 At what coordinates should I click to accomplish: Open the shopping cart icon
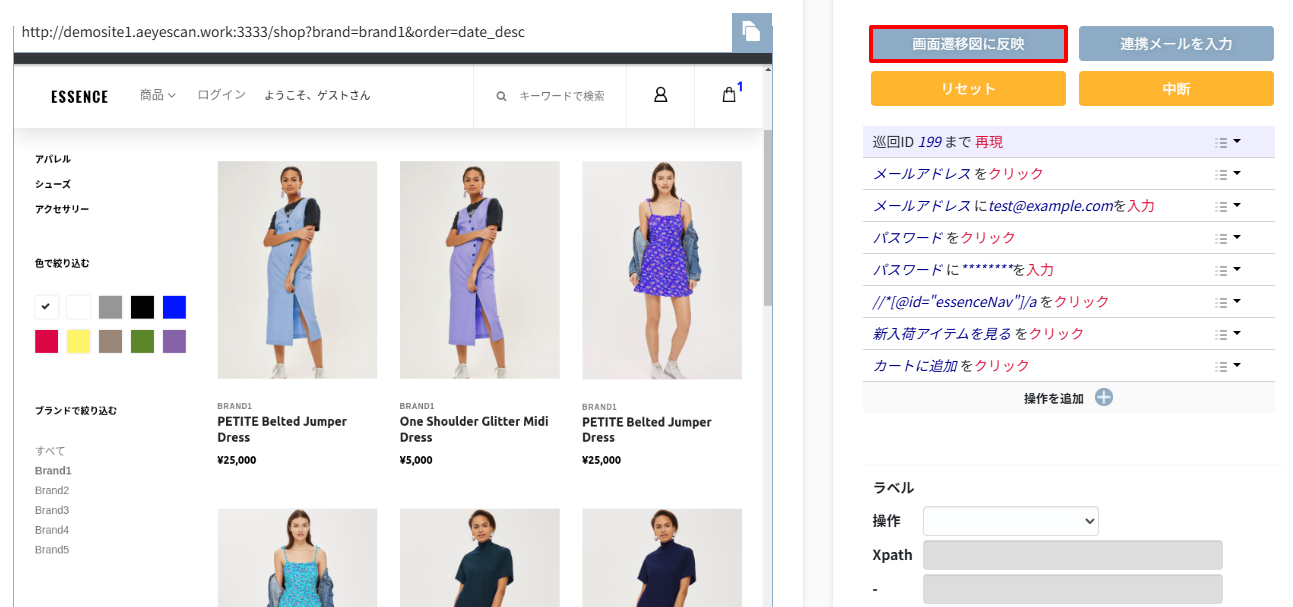730,95
